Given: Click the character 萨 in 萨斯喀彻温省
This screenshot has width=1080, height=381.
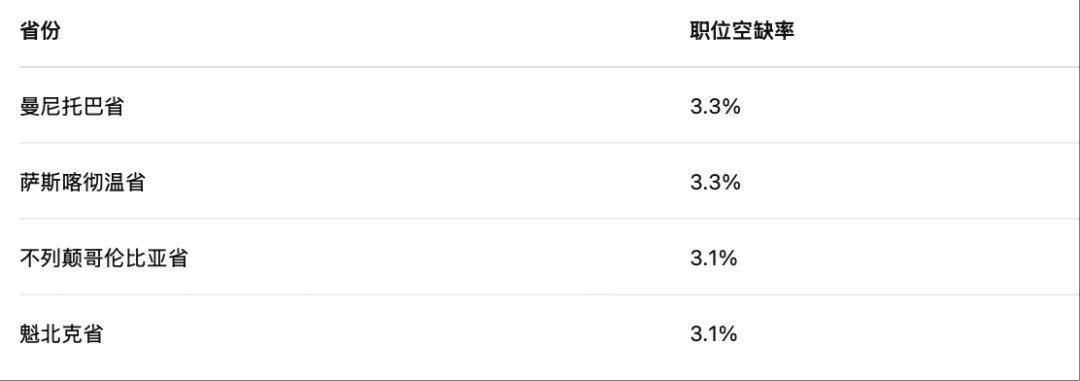Looking at the screenshot, I should click(30, 183).
